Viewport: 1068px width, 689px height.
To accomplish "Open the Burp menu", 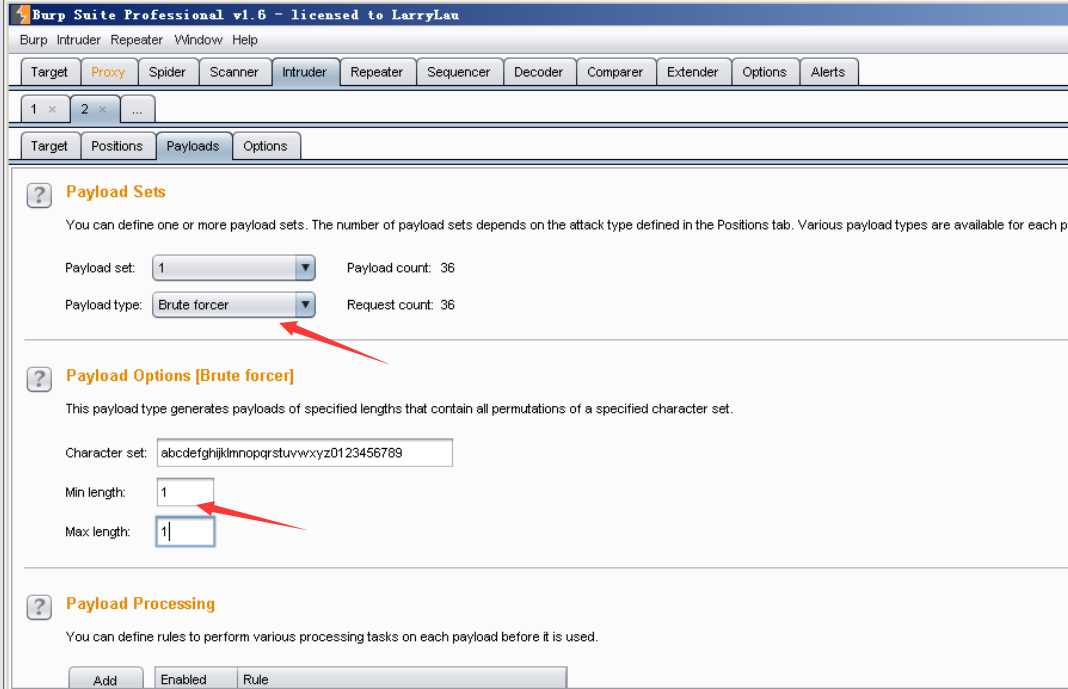I will pyautogui.click(x=33, y=39).
